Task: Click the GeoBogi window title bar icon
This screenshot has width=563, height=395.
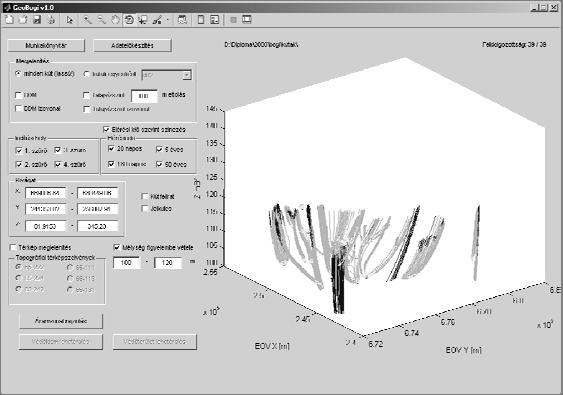Action: (7, 8)
